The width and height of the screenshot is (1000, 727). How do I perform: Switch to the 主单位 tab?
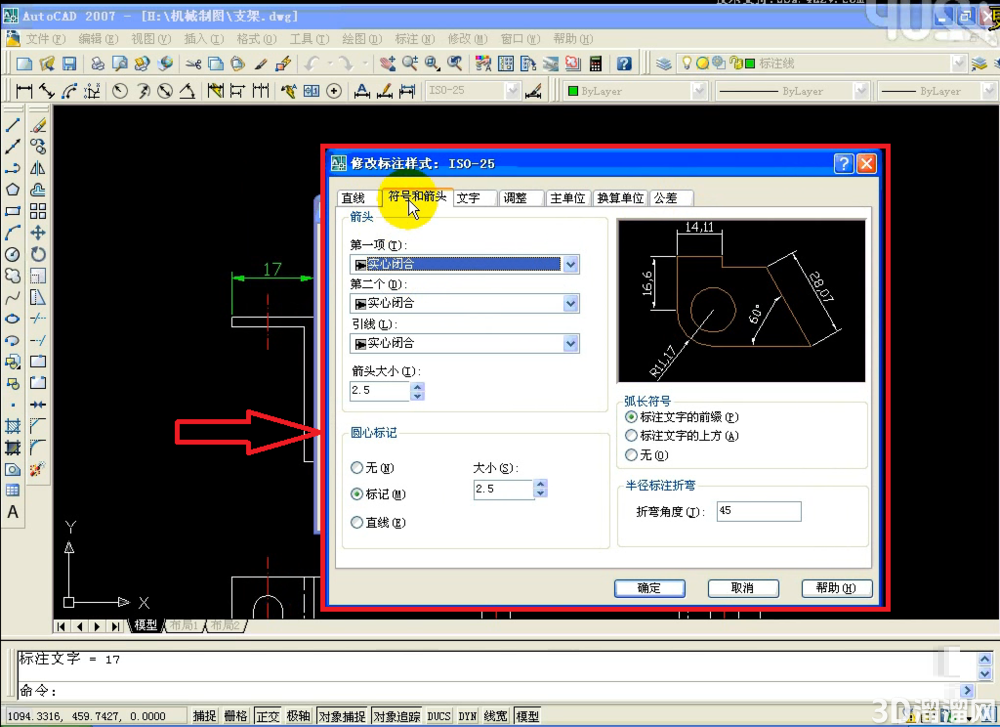tap(568, 198)
